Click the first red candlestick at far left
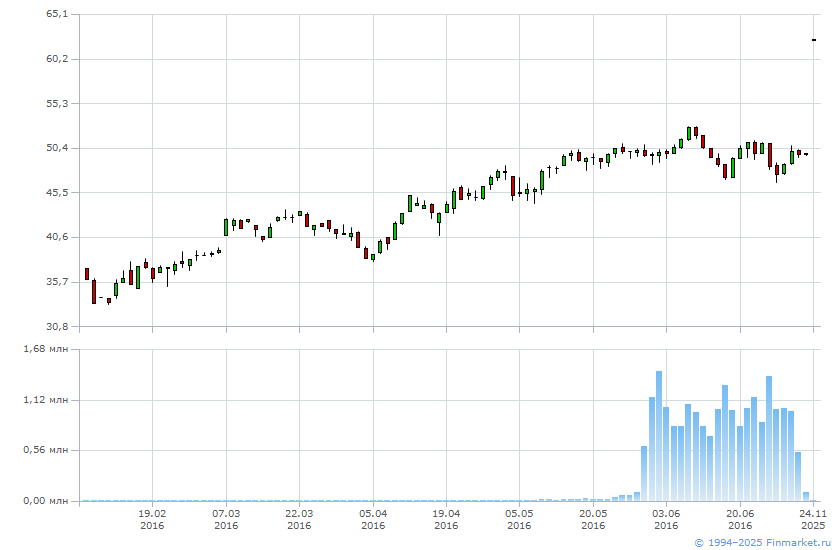The width and height of the screenshot is (840, 550). click(x=87, y=274)
